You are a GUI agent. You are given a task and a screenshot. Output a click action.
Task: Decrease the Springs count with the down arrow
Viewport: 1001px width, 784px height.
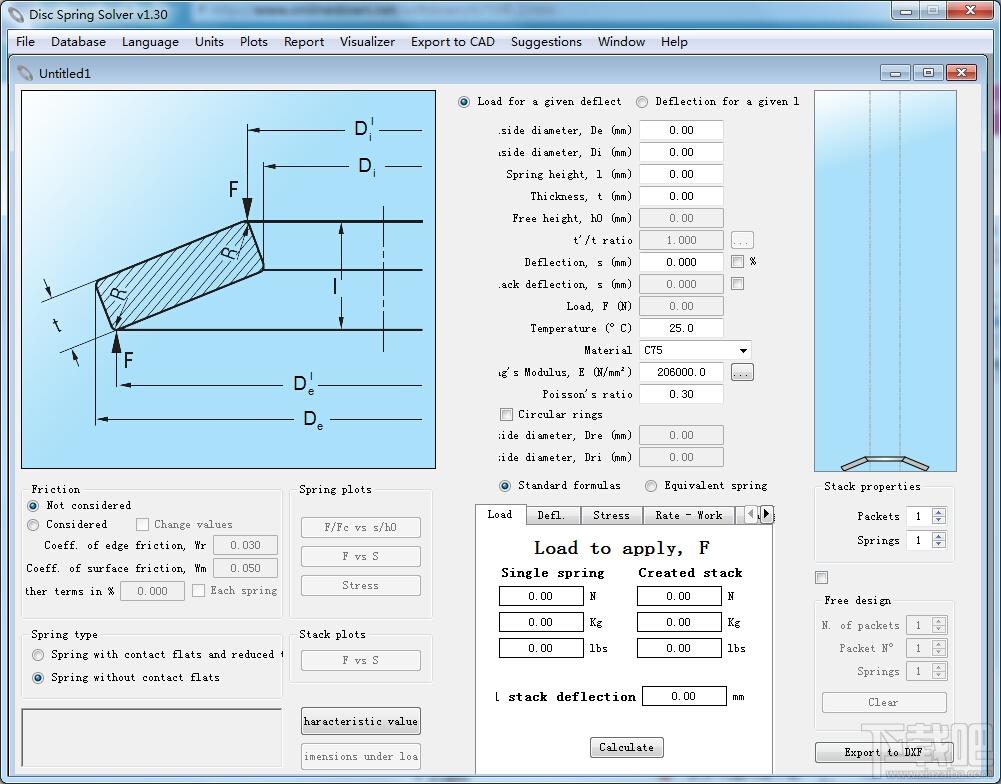(938, 545)
